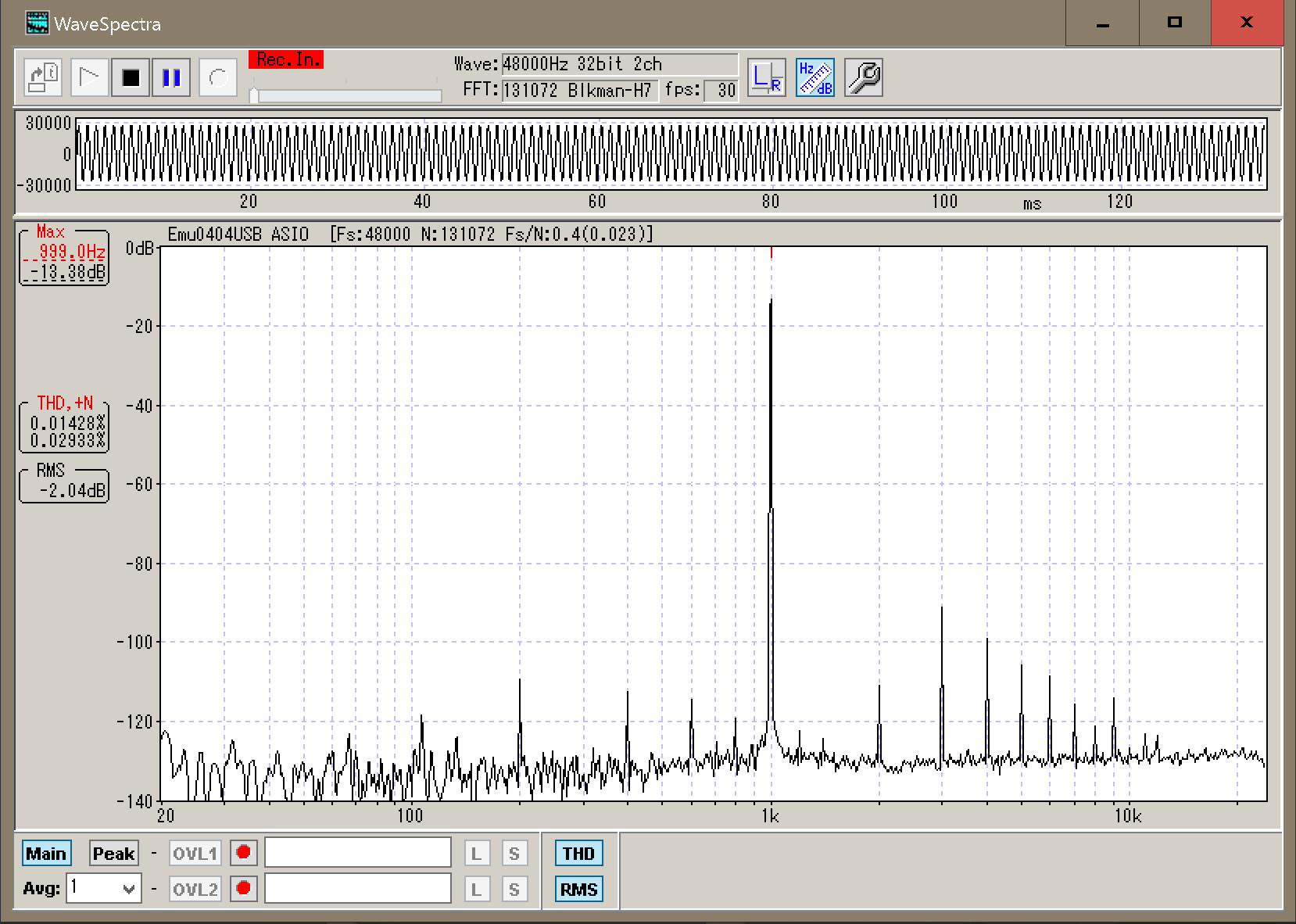Click the S button in OVL1 row
This screenshot has height=924, width=1296.
(x=514, y=854)
